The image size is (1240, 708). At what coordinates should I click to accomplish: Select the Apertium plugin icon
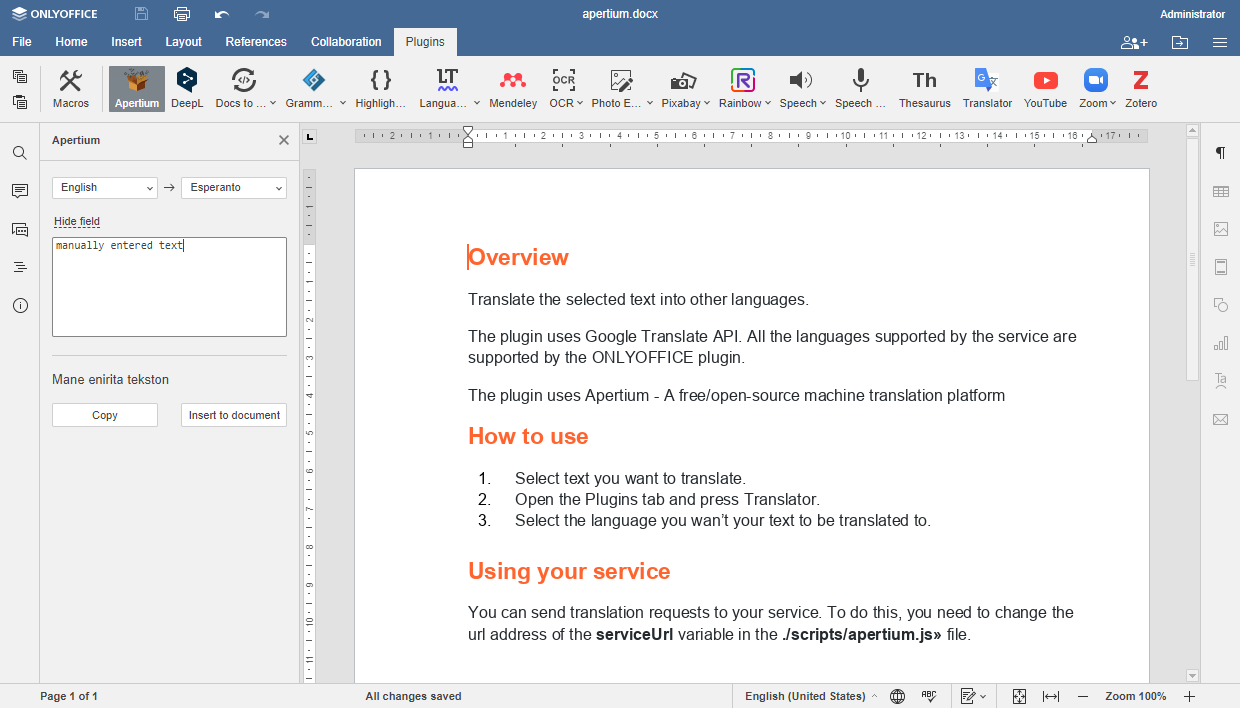point(137,89)
